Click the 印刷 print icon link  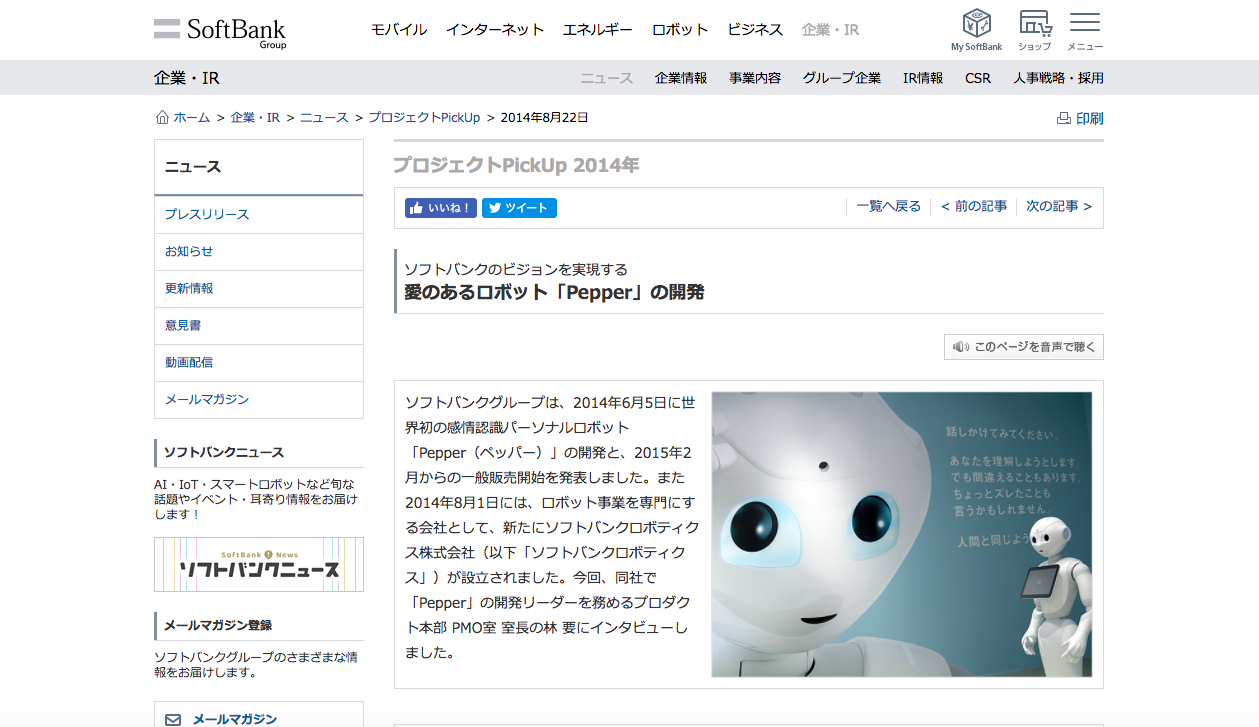point(1080,118)
